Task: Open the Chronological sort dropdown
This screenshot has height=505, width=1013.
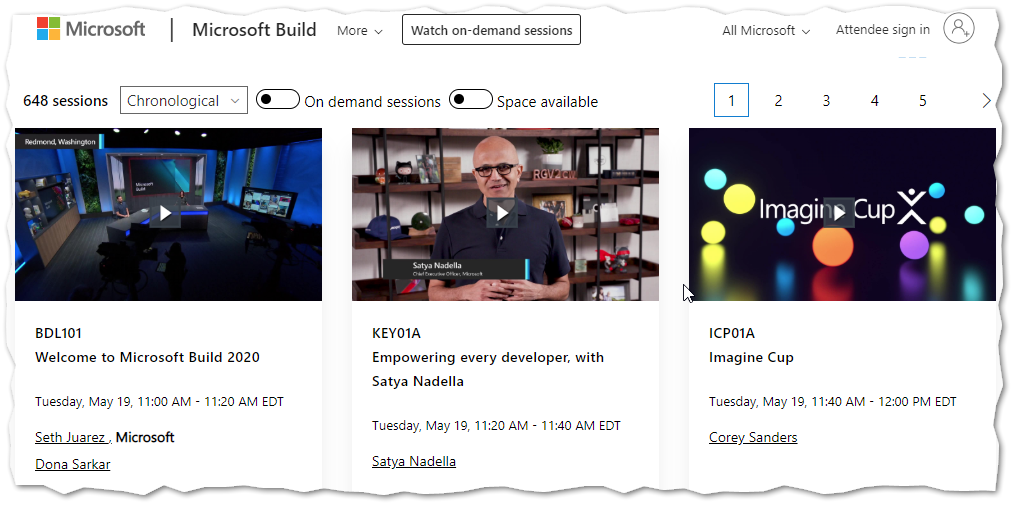Action: pos(183,100)
